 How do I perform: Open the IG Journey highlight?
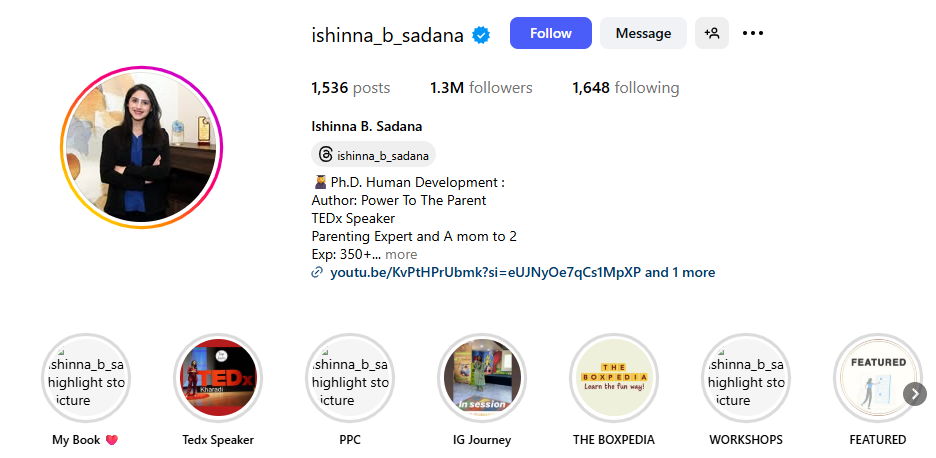482,378
